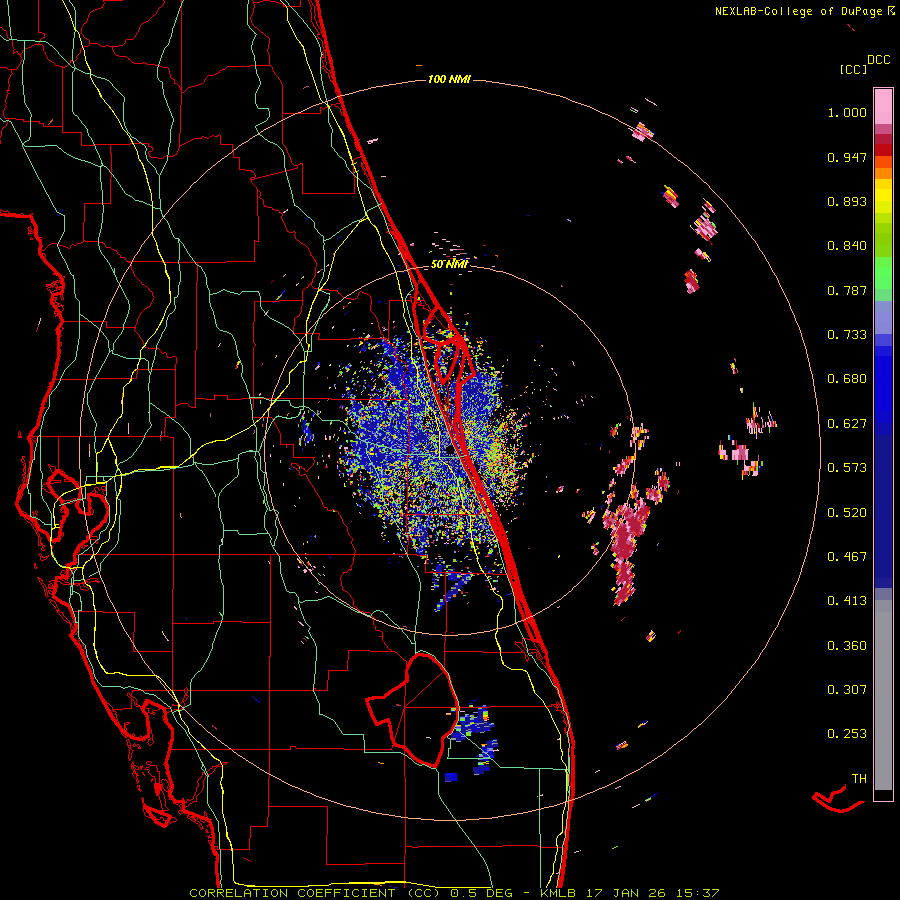Select the 0.733 scale value

pyautogui.click(x=847, y=335)
